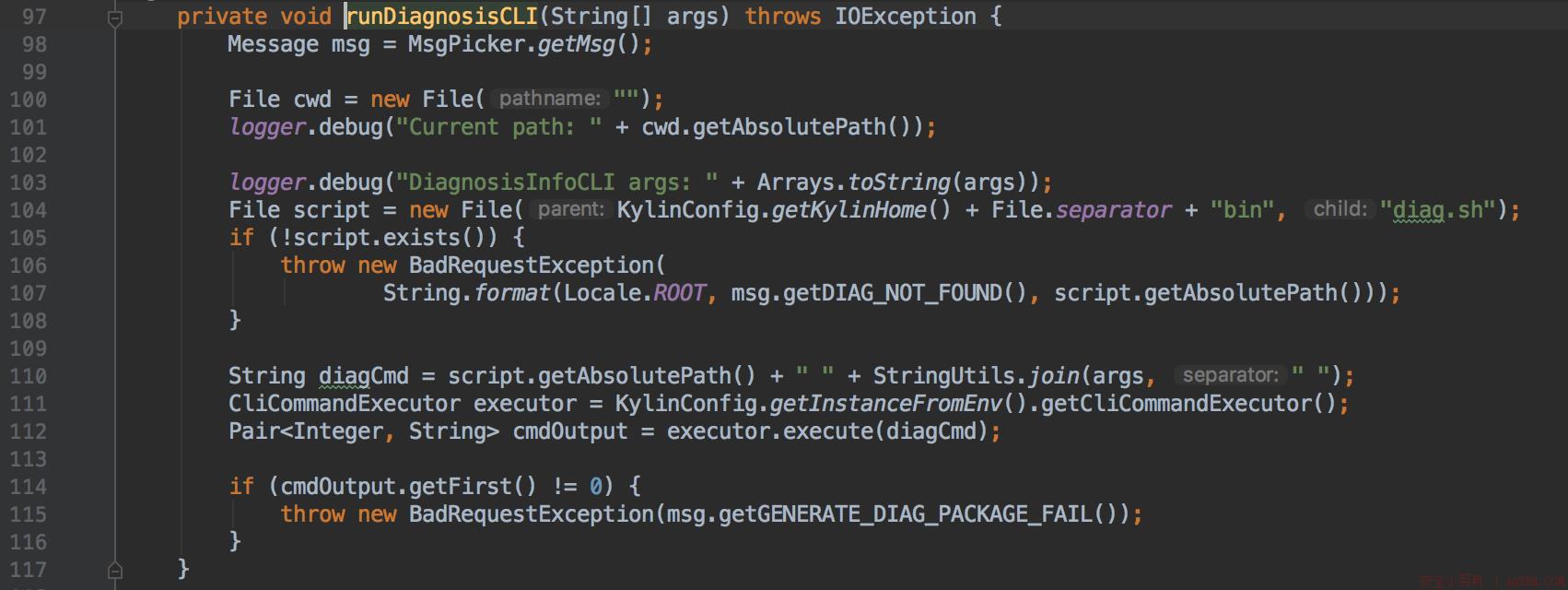Place cursor on runDiagnosisCLI method name

(442, 17)
